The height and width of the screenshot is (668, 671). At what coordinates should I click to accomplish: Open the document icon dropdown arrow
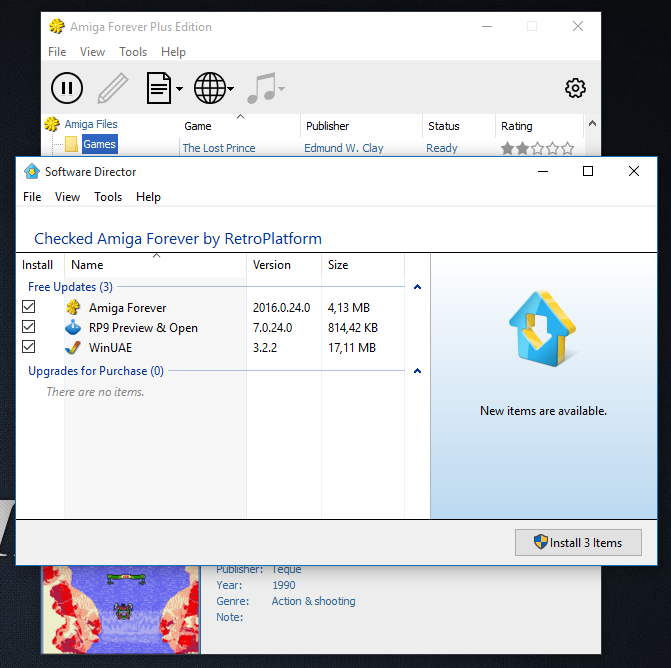tap(179, 89)
